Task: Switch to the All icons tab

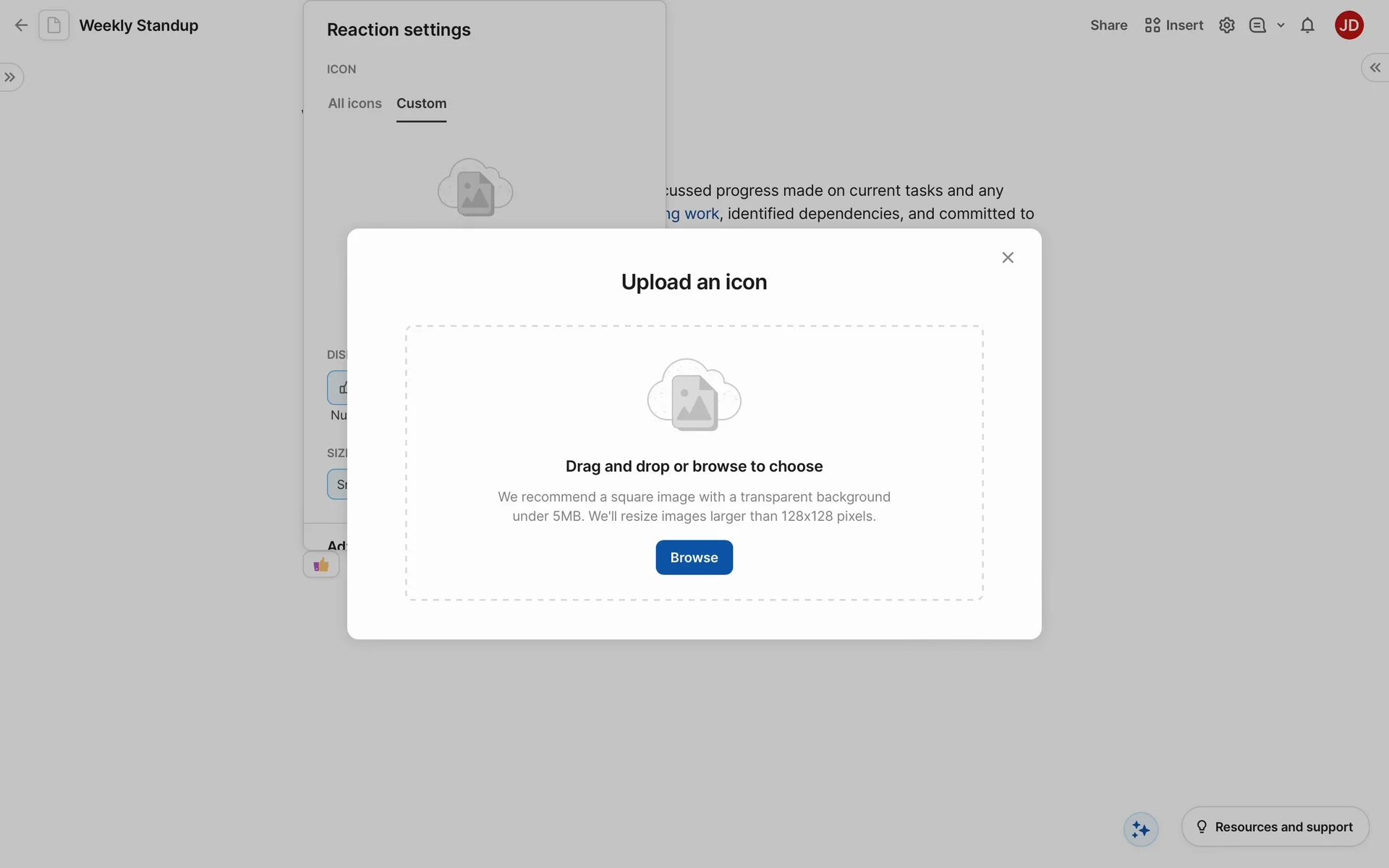Action: coord(354,103)
